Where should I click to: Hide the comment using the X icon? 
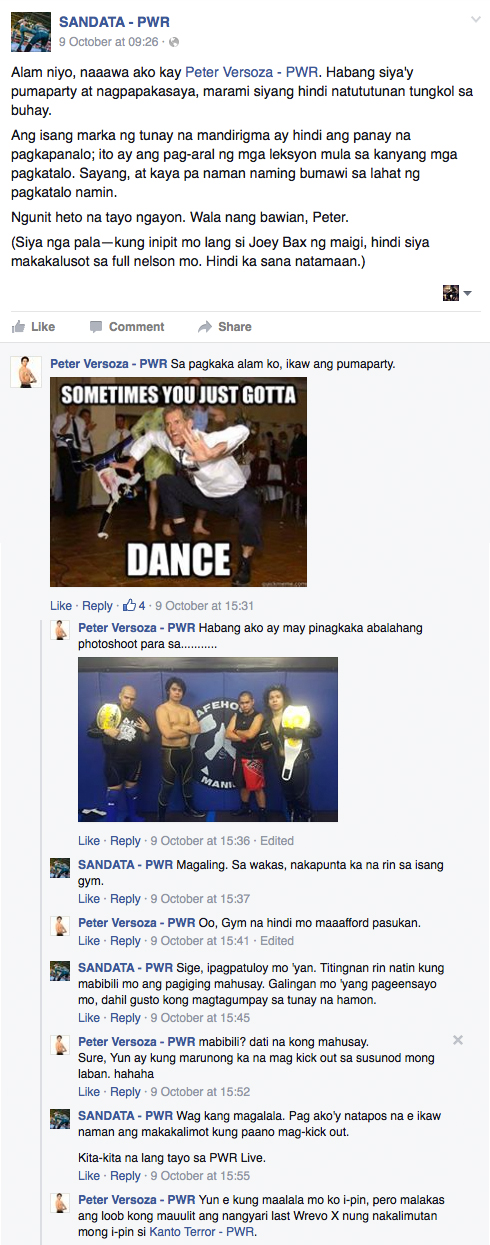point(458,1040)
